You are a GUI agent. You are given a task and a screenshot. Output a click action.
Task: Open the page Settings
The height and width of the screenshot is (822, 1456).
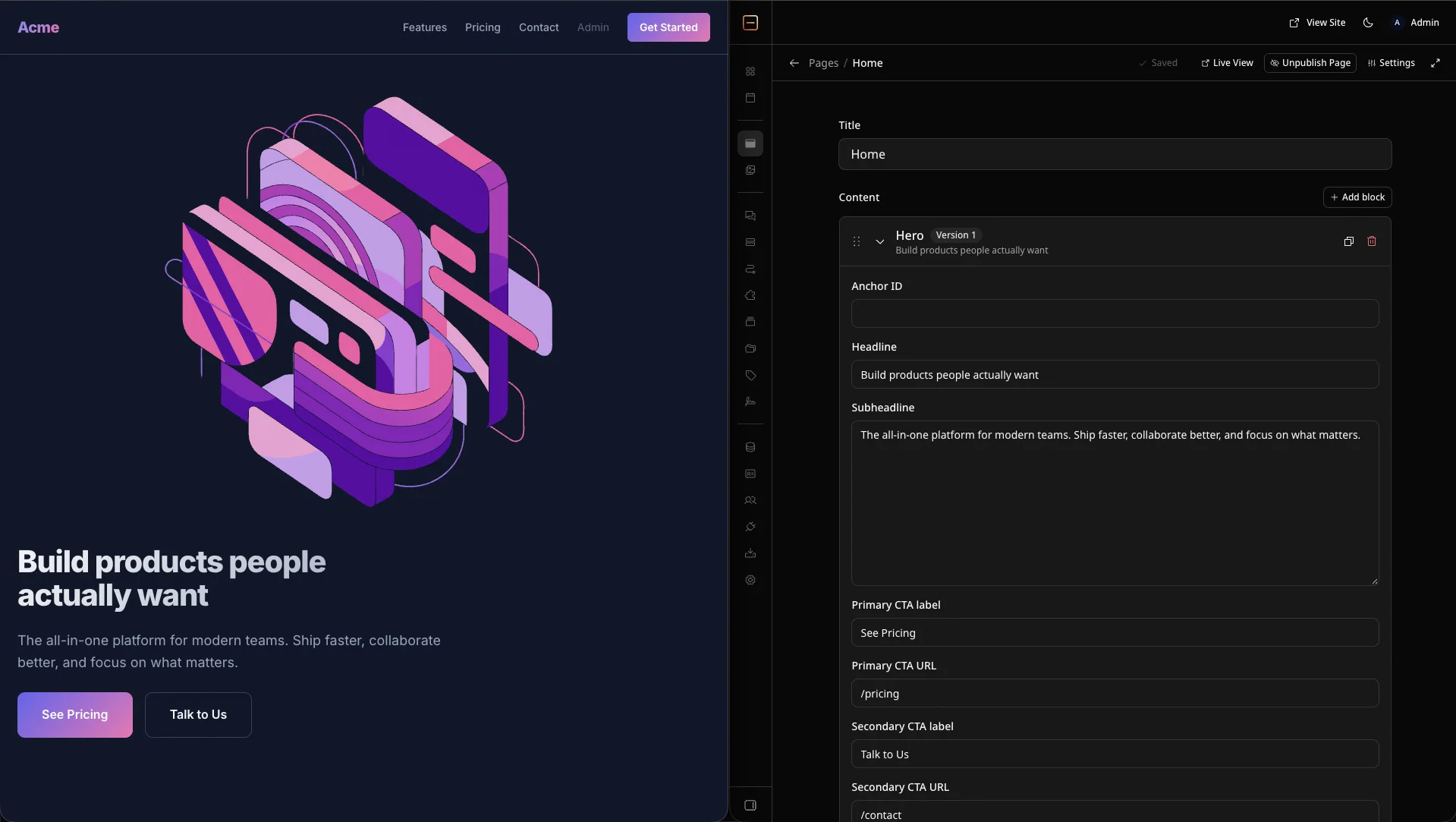[1392, 63]
